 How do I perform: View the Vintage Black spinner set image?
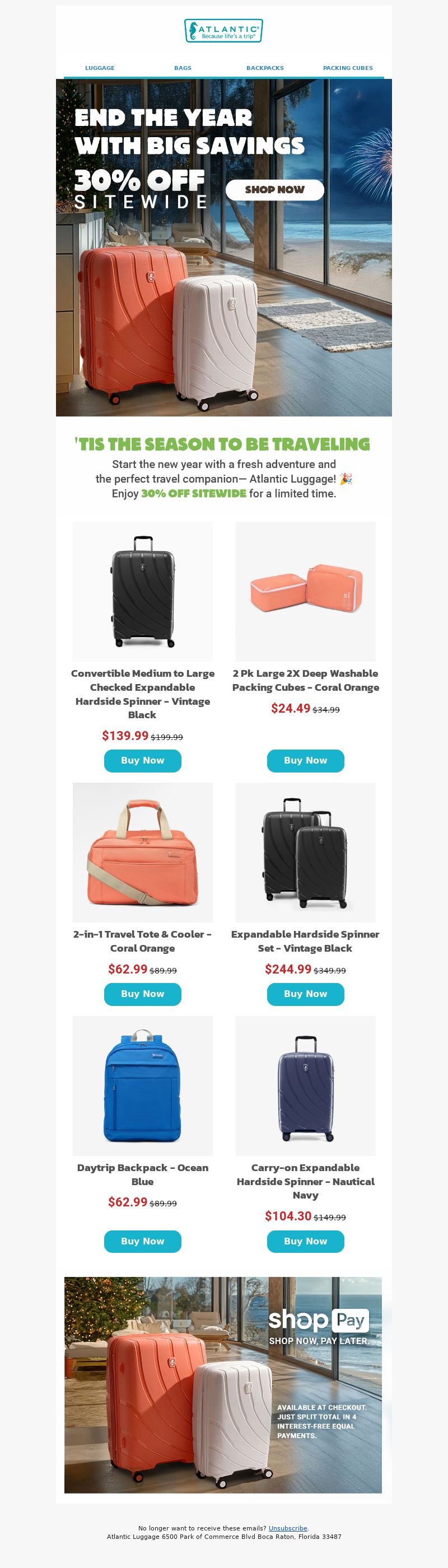tap(306, 852)
